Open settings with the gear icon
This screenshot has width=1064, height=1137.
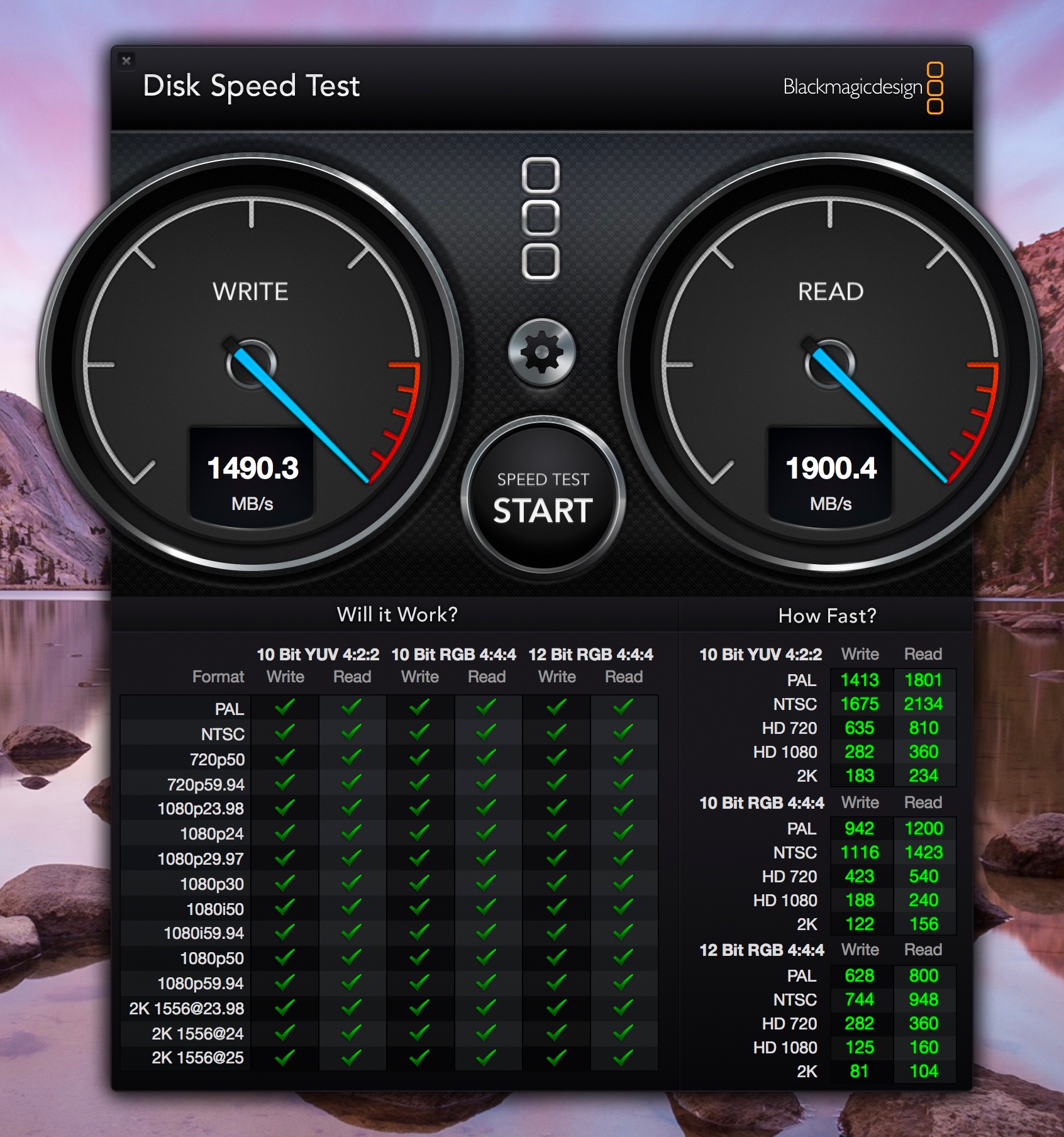click(x=541, y=353)
